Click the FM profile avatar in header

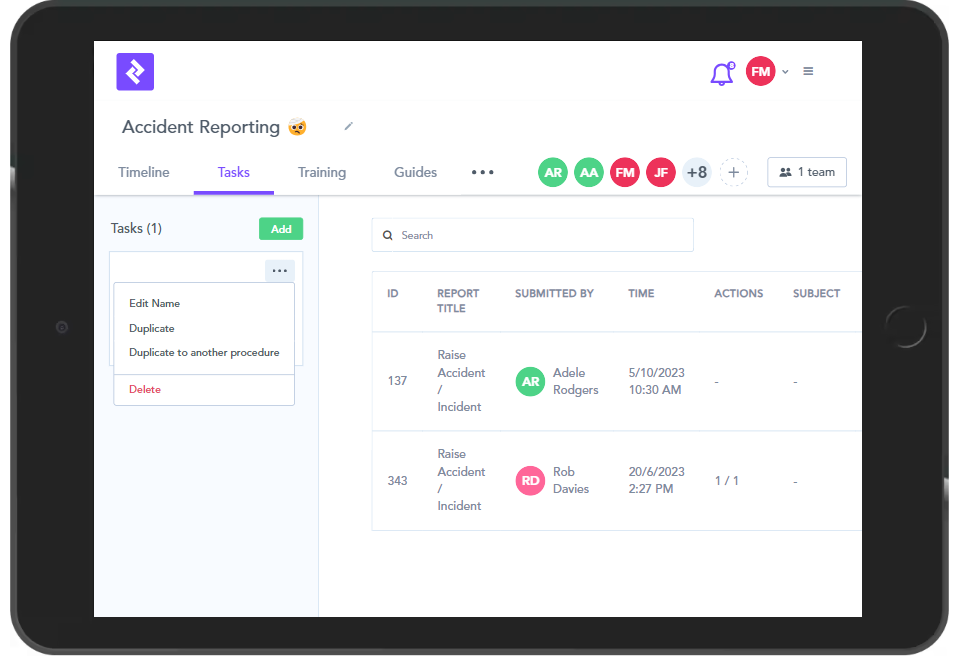[761, 71]
